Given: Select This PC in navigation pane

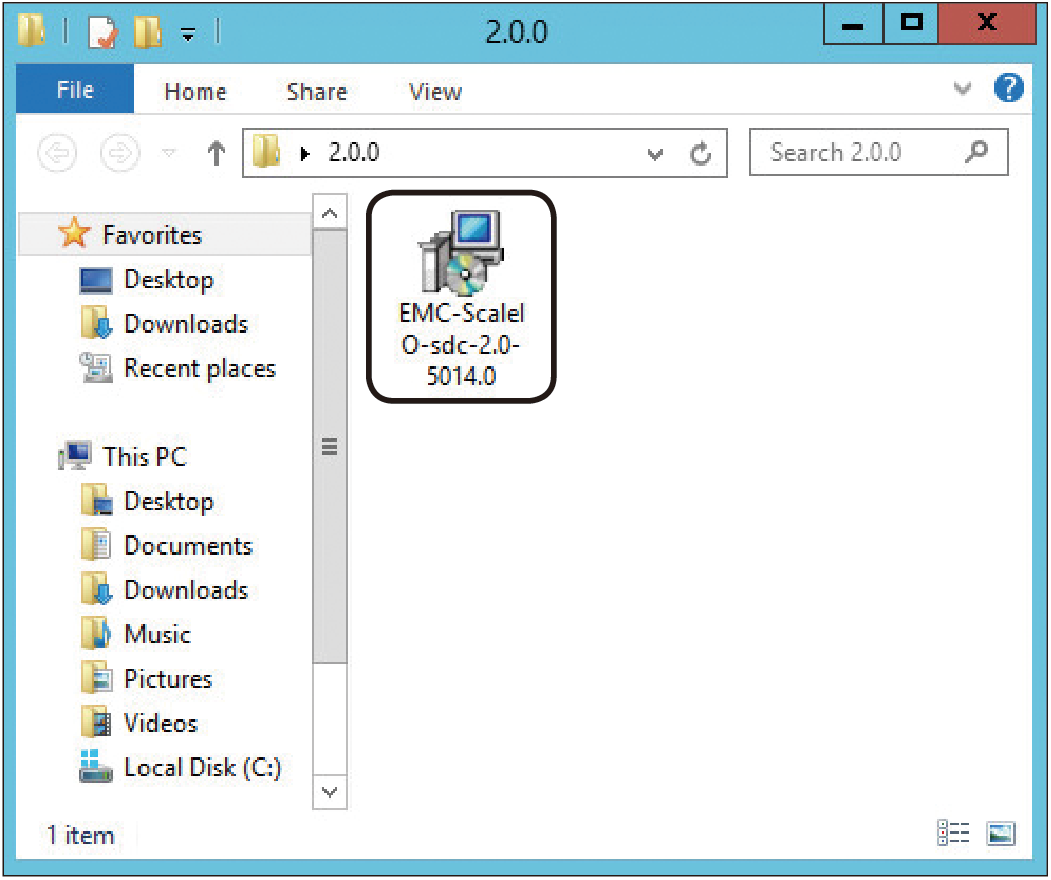Looking at the screenshot, I should (145, 456).
